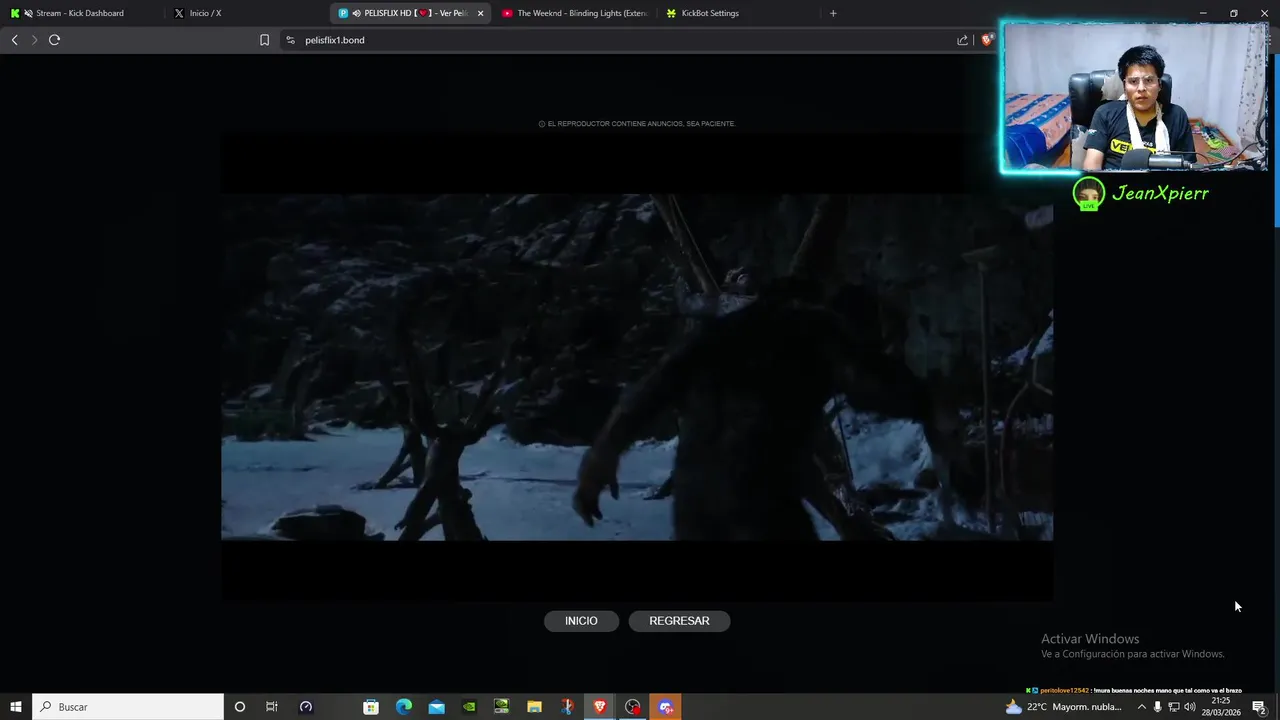Open Task View in the taskbar

point(271,707)
